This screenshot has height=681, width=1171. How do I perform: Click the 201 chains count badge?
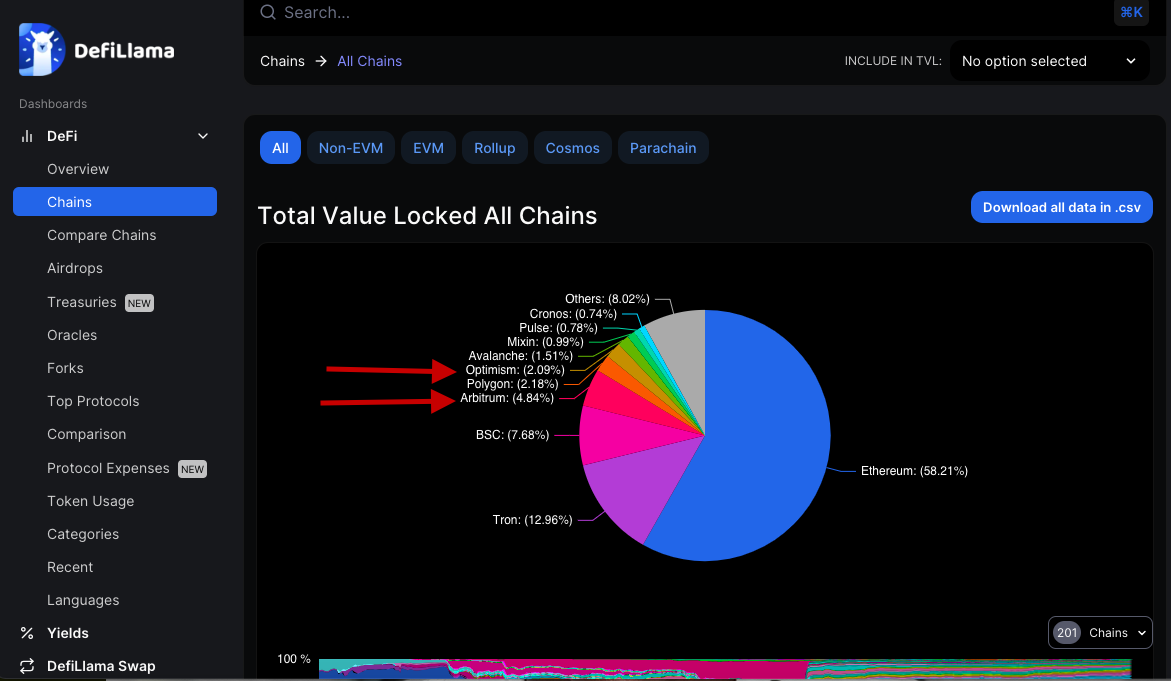1067,632
